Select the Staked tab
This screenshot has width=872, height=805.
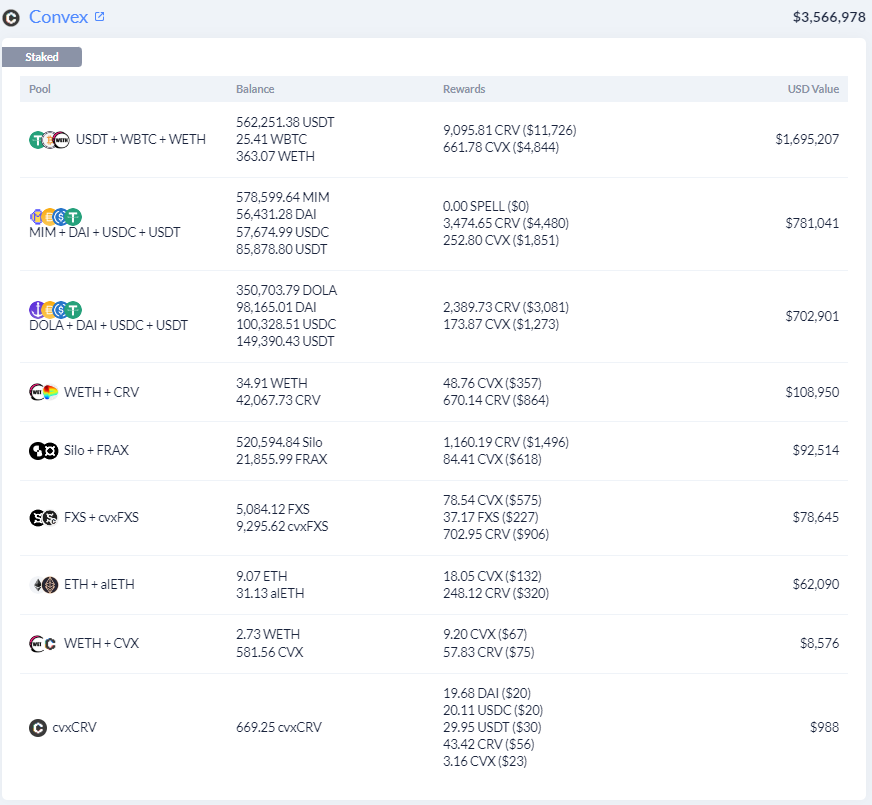pos(42,57)
